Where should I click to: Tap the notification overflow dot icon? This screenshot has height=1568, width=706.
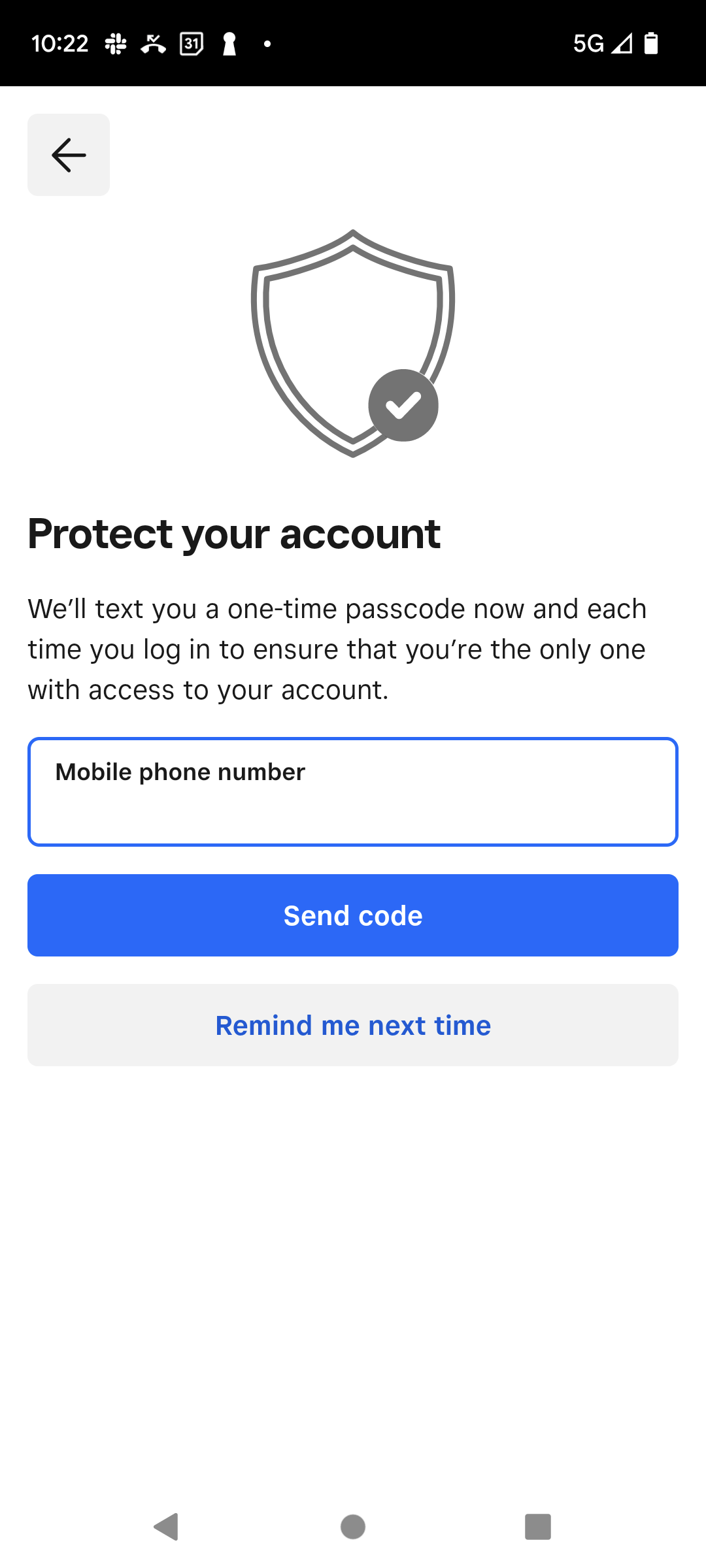267,44
